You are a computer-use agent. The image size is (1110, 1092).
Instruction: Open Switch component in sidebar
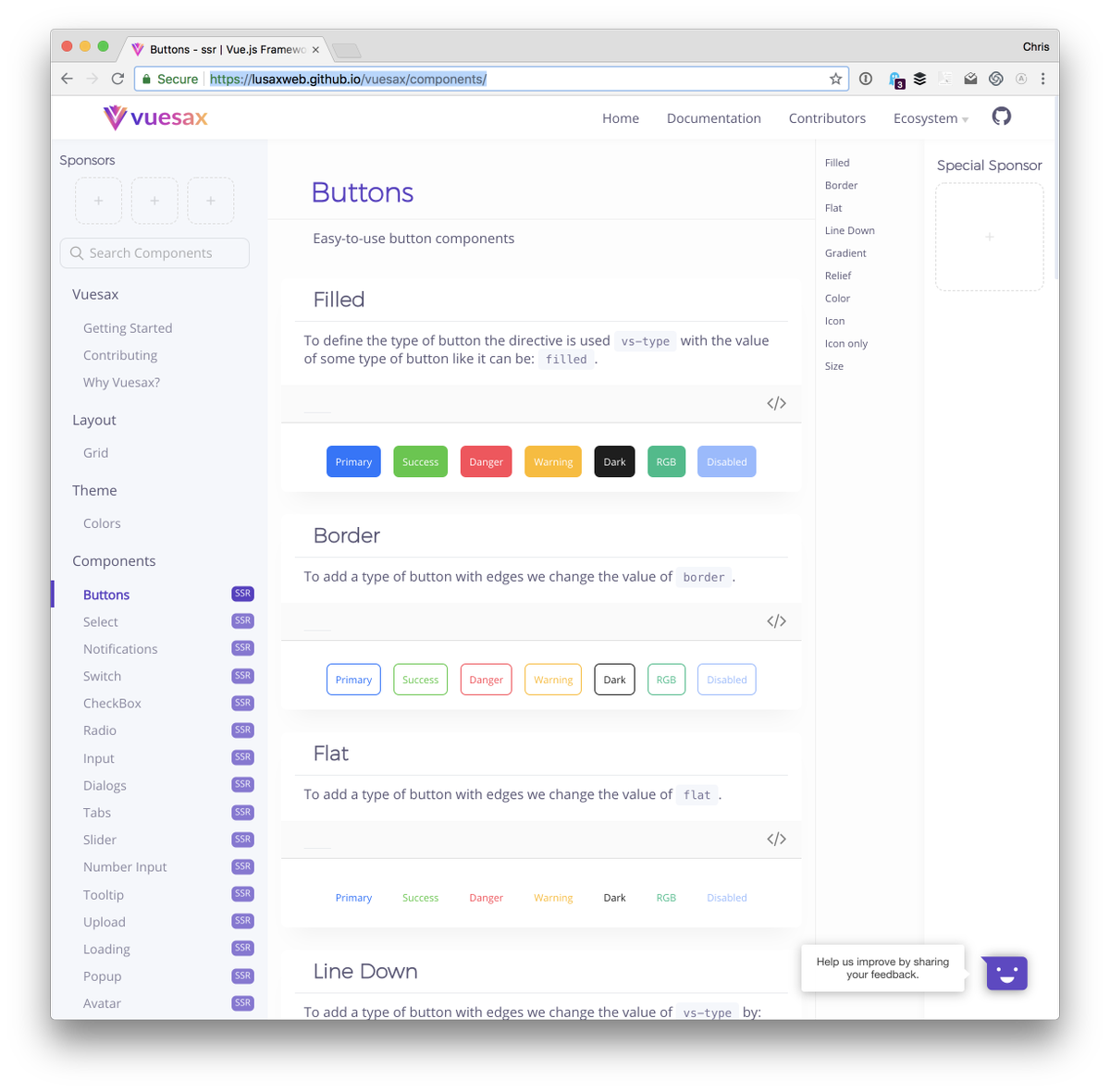point(102,676)
